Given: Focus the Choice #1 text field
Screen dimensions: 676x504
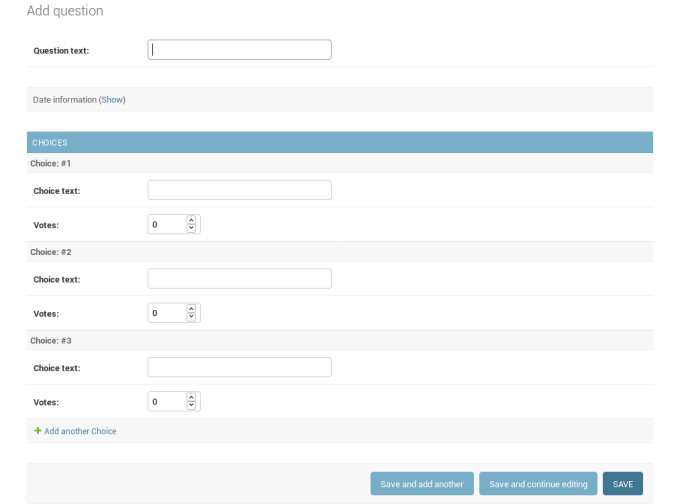Looking at the screenshot, I should (239, 190).
